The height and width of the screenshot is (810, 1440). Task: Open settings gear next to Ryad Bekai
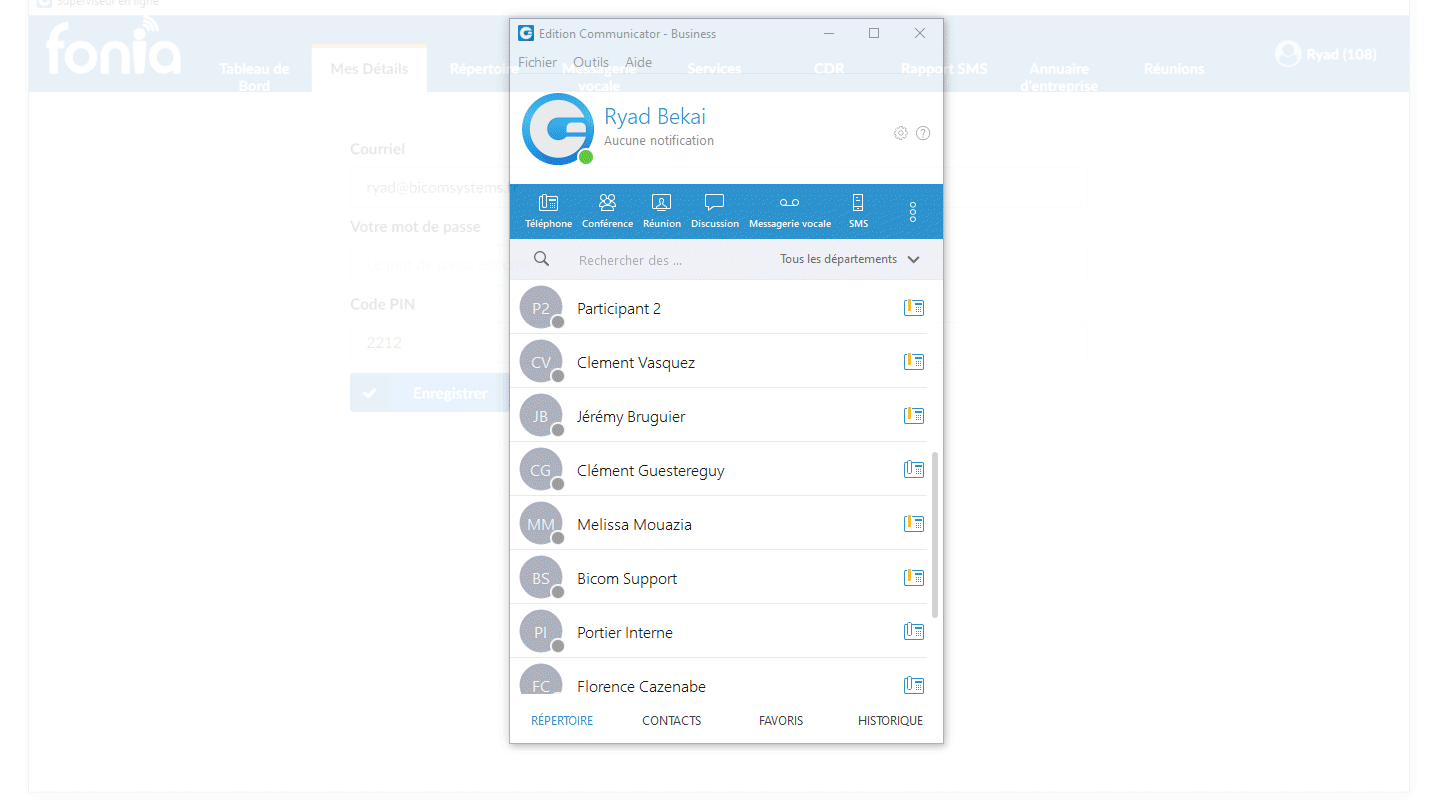coord(900,133)
